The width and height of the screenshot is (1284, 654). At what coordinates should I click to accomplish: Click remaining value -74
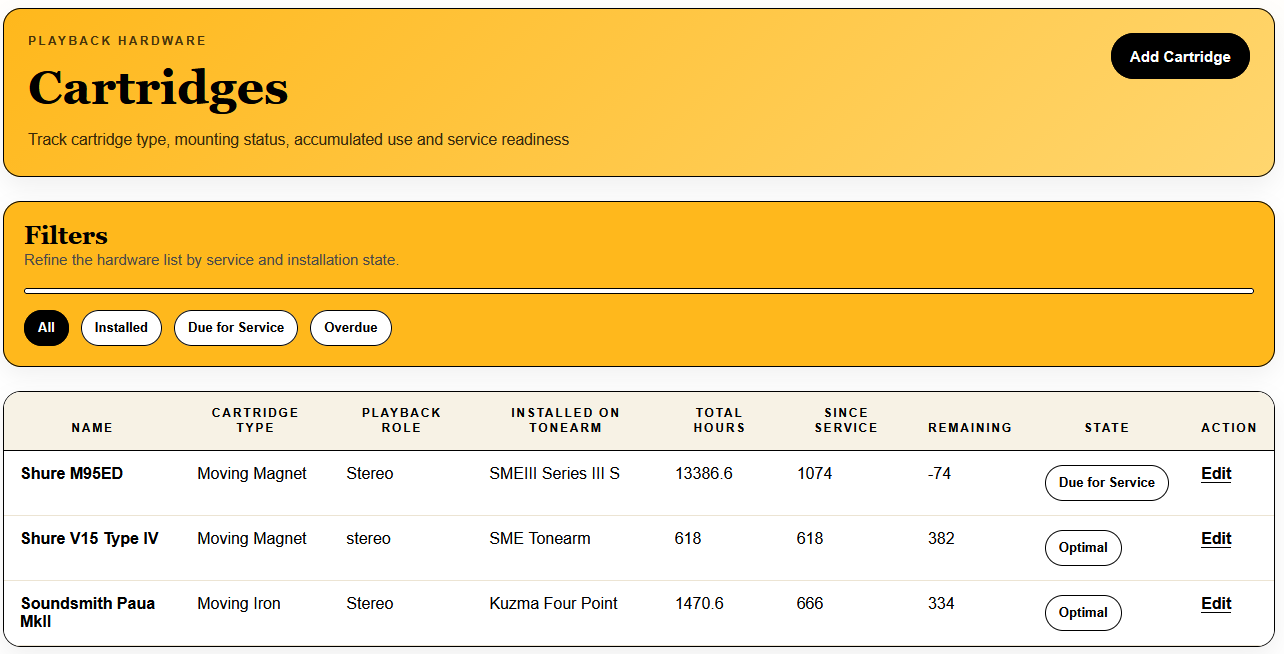tap(939, 474)
